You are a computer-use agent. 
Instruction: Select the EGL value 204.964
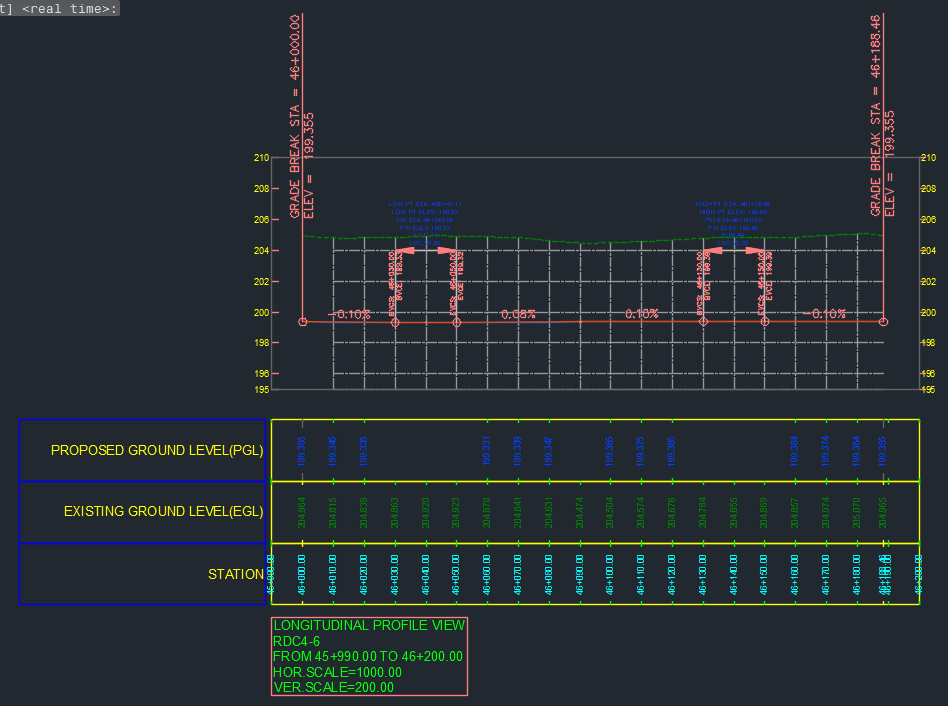302,513
